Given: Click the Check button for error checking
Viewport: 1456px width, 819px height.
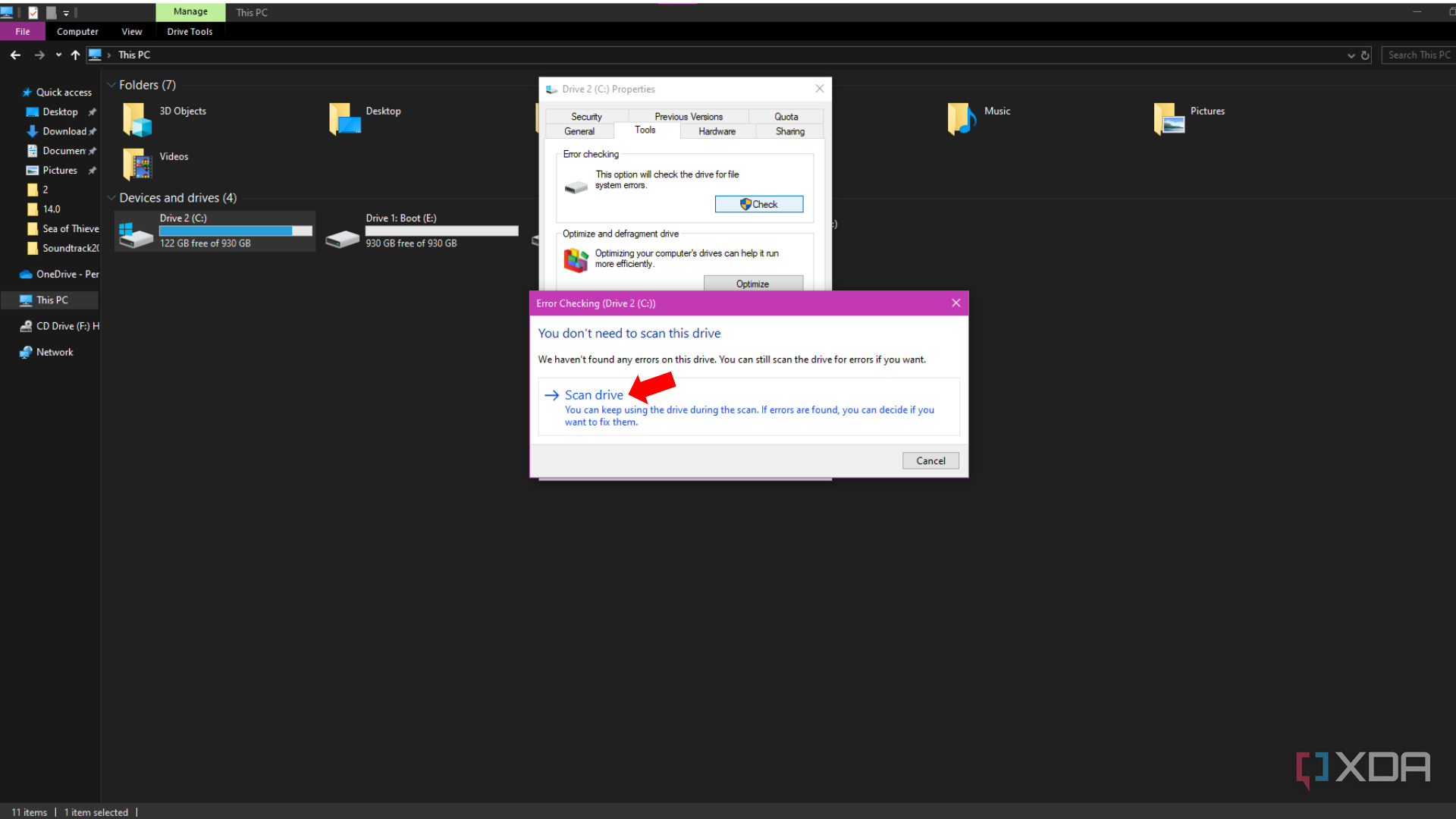Looking at the screenshot, I should (758, 204).
